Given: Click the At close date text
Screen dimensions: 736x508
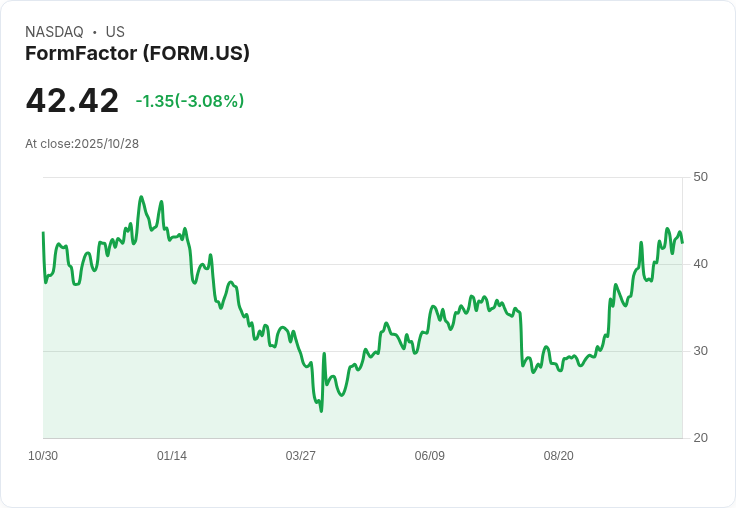Looking at the screenshot, I should [82, 143].
